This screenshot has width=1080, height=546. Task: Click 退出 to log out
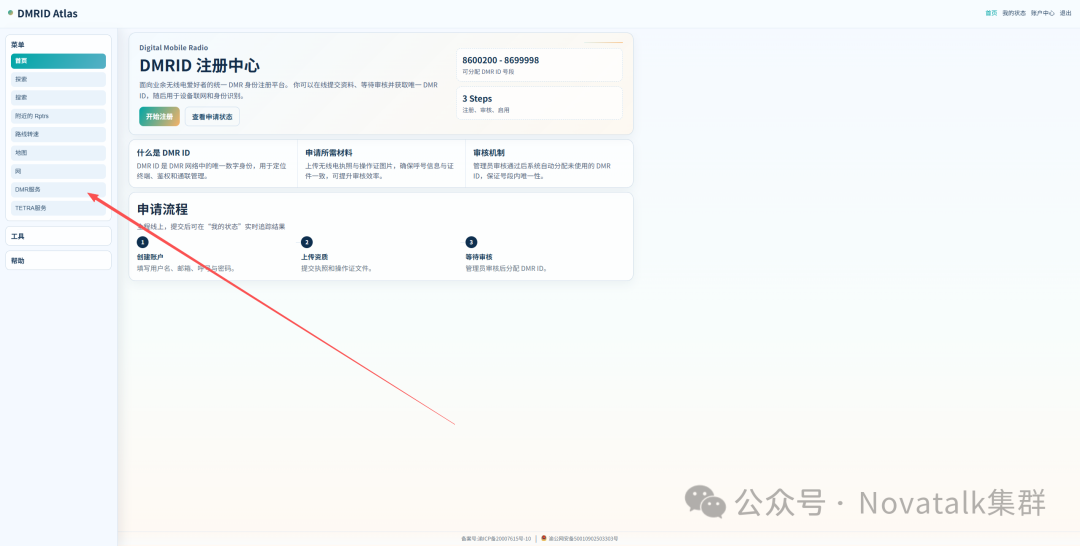[1066, 13]
